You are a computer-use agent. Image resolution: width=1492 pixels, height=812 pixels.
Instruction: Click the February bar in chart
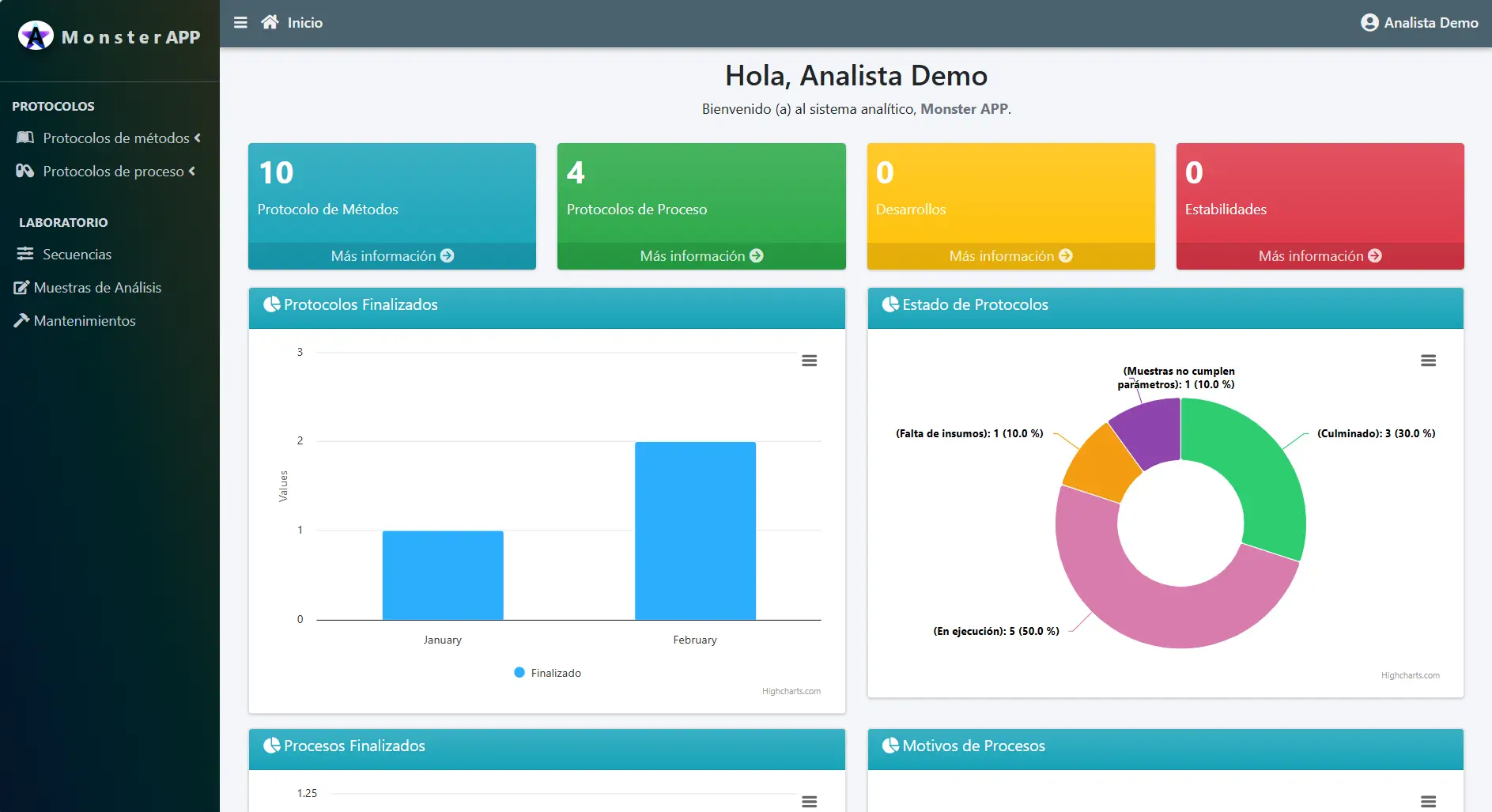point(695,531)
